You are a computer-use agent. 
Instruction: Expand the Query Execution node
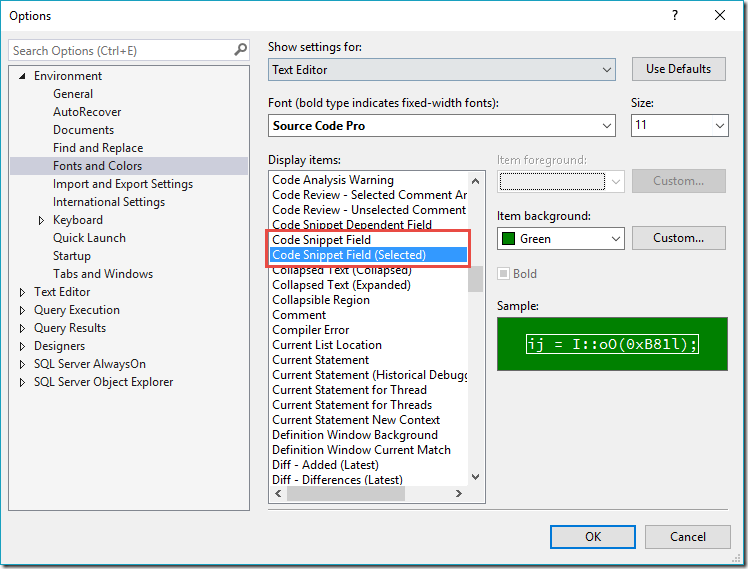pos(22,310)
